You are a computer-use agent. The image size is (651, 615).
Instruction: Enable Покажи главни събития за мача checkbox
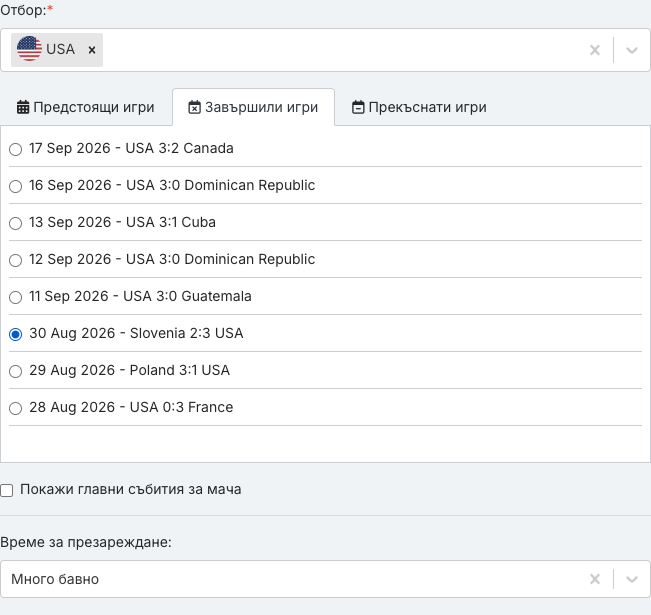7,490
